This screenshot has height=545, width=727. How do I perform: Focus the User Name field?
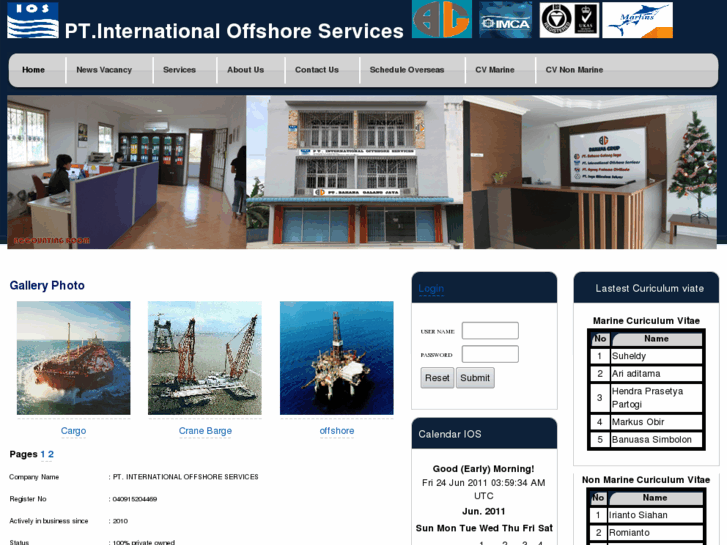pyautogui.click(x=490, y=331)
